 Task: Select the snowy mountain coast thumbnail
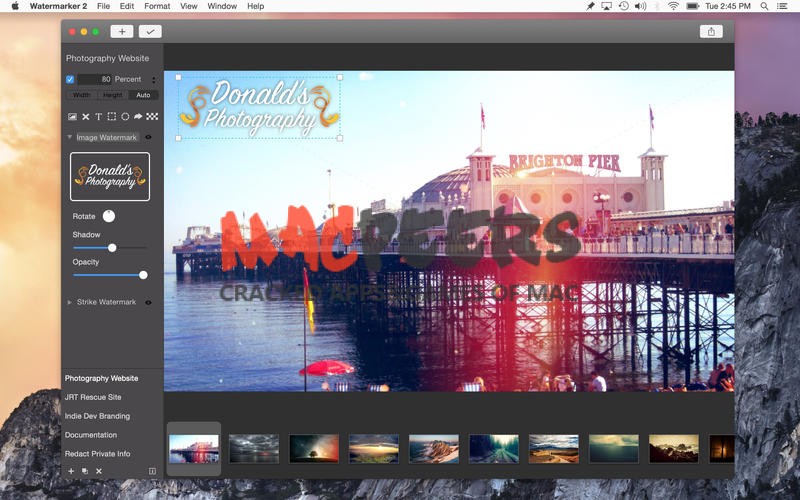coord(434,449)
